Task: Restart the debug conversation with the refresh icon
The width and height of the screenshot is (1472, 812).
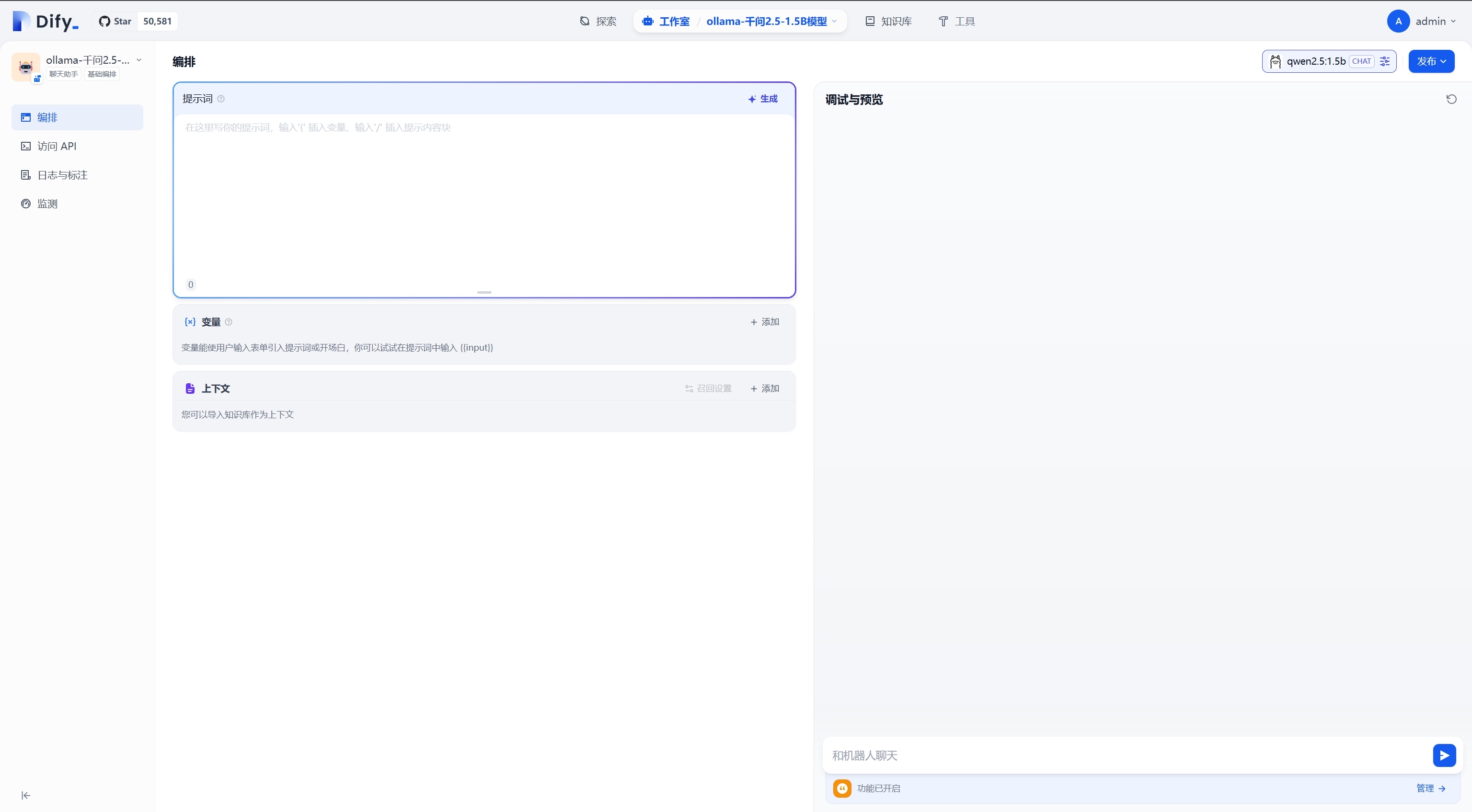Action: 1451,100
